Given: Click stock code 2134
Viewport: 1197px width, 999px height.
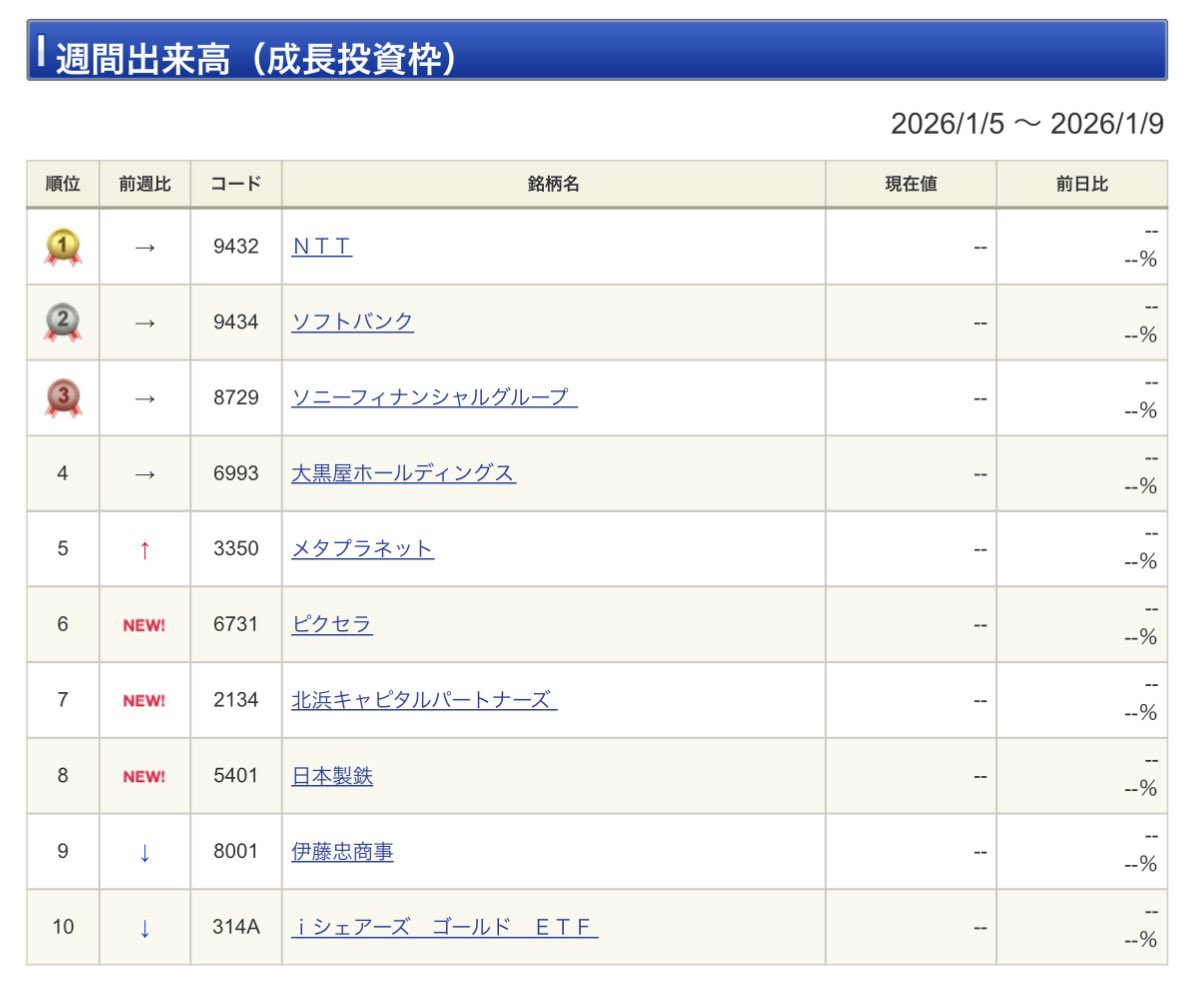Looking at the screenshot, I should [x=236, y=700].
